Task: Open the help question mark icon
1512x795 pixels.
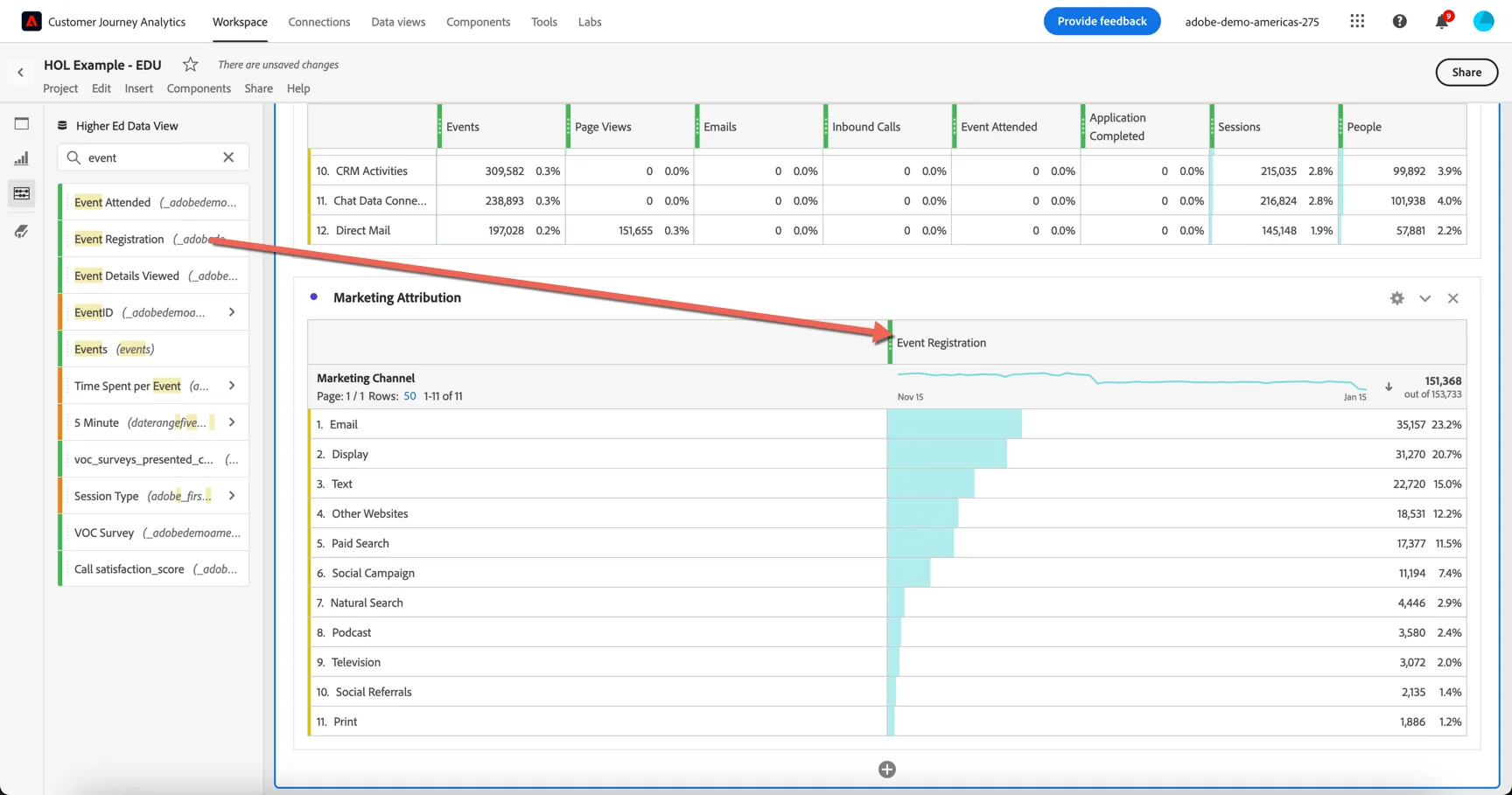Action: point(1400,21)
